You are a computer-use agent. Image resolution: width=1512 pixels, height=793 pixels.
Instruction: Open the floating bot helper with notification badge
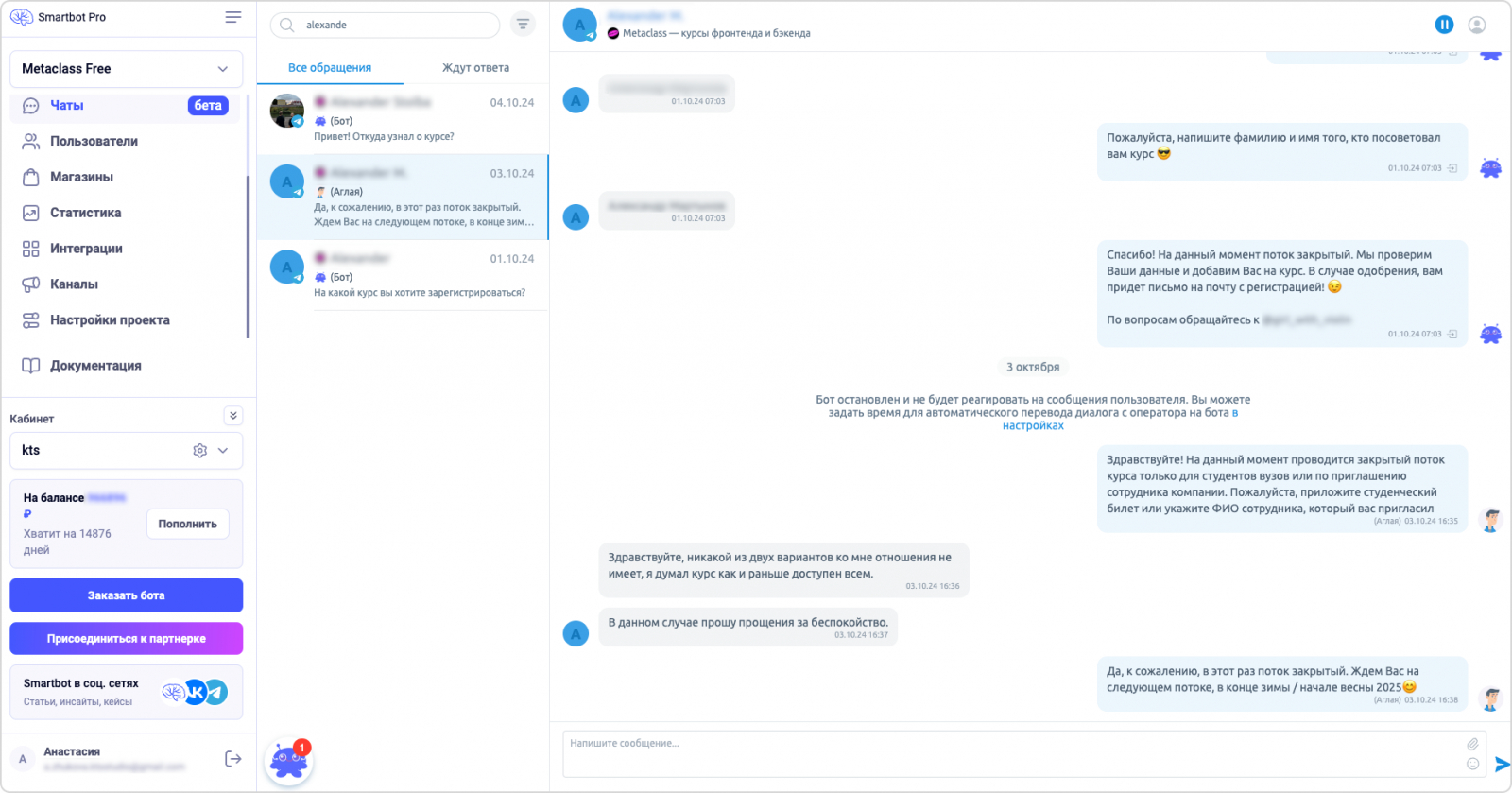288,763
